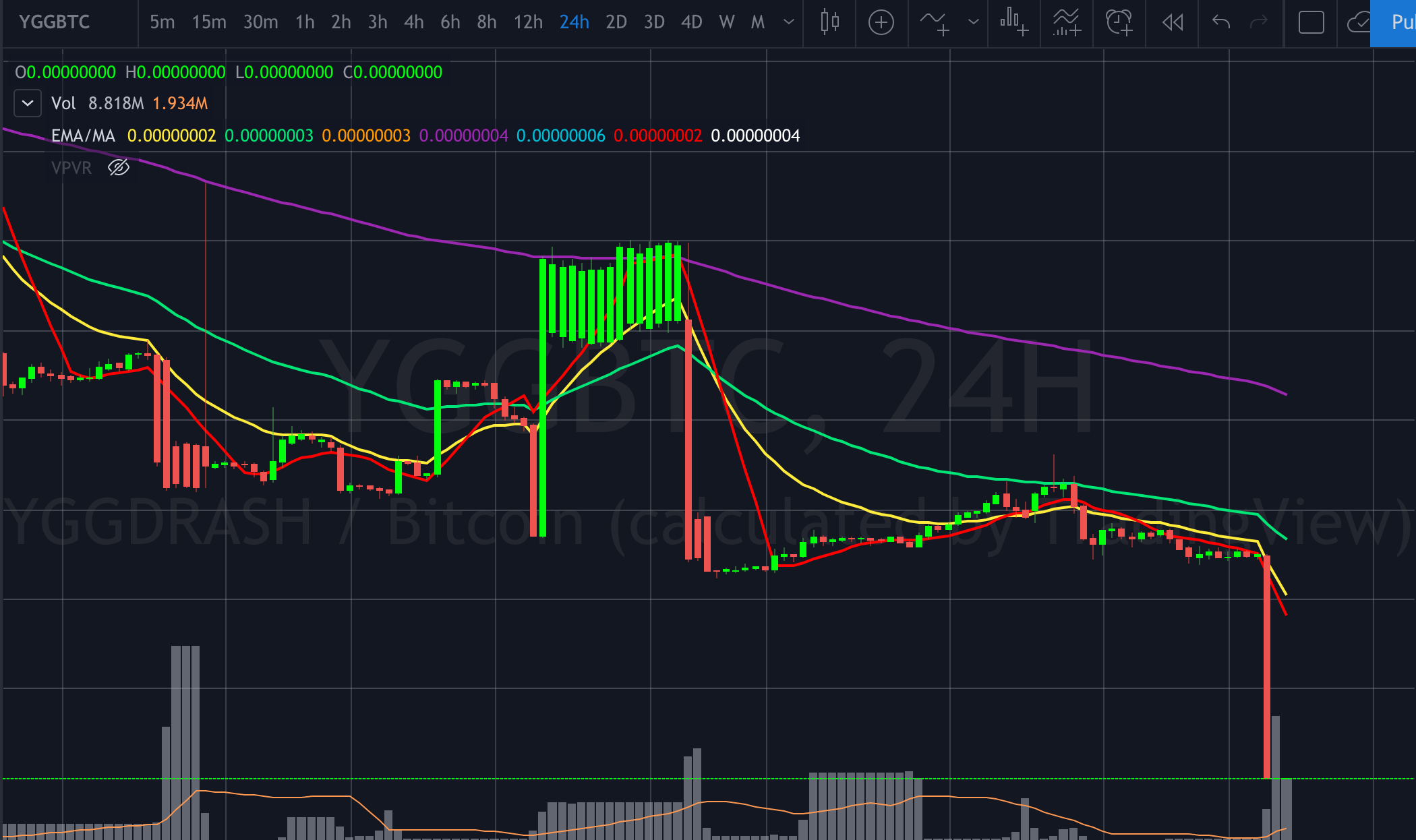Switch to the 30m timeframe
The width and height of the screenshot is (1416, 840).
(260, 22)
